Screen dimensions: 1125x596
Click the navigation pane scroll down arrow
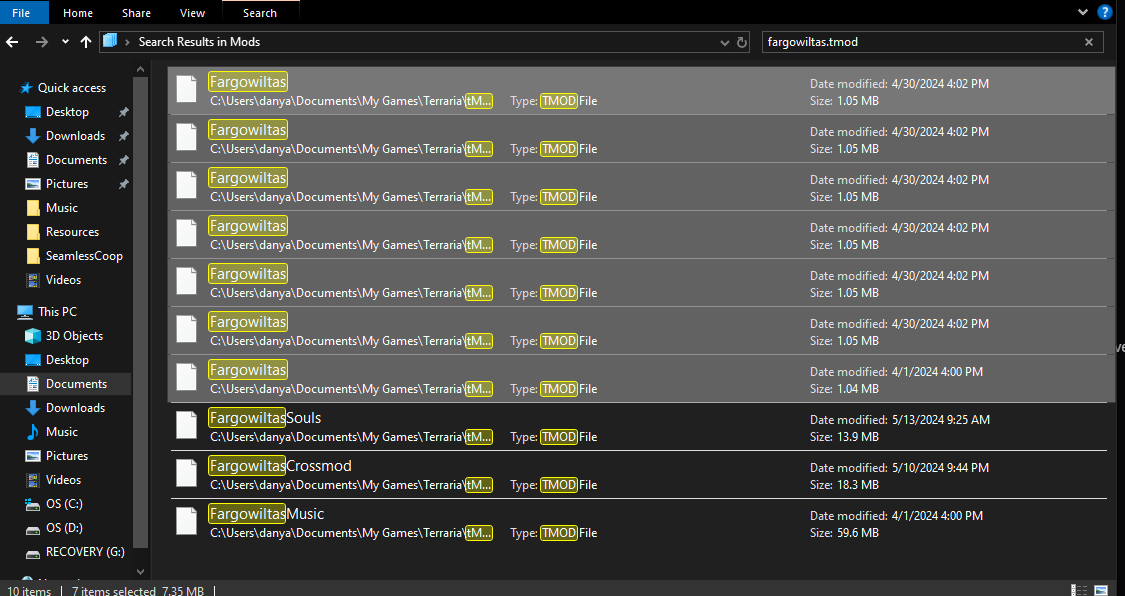click(141, 572)
